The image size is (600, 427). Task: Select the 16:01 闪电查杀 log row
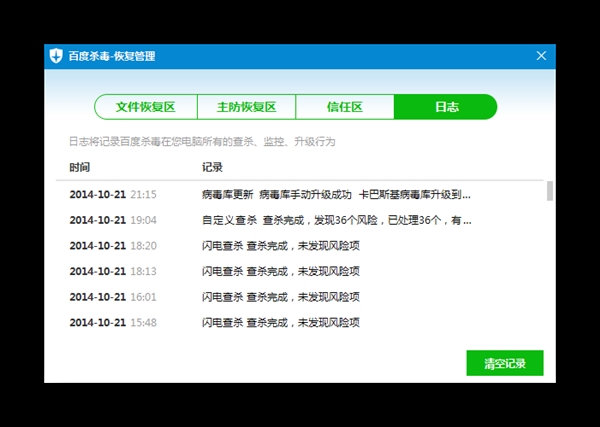click(300, 297)
